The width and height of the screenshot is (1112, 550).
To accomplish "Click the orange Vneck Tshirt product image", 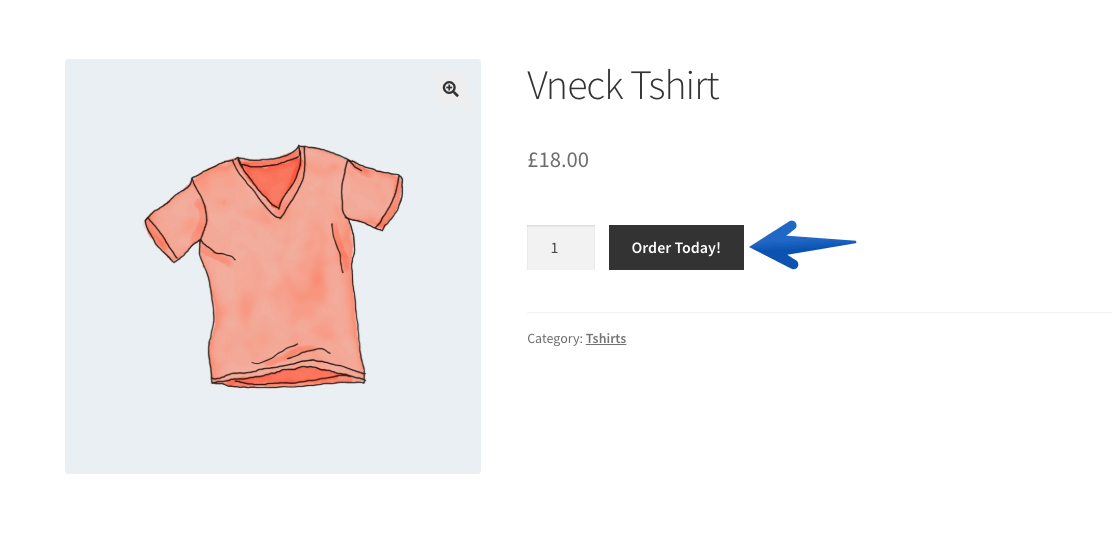I will tap(273, 266).
